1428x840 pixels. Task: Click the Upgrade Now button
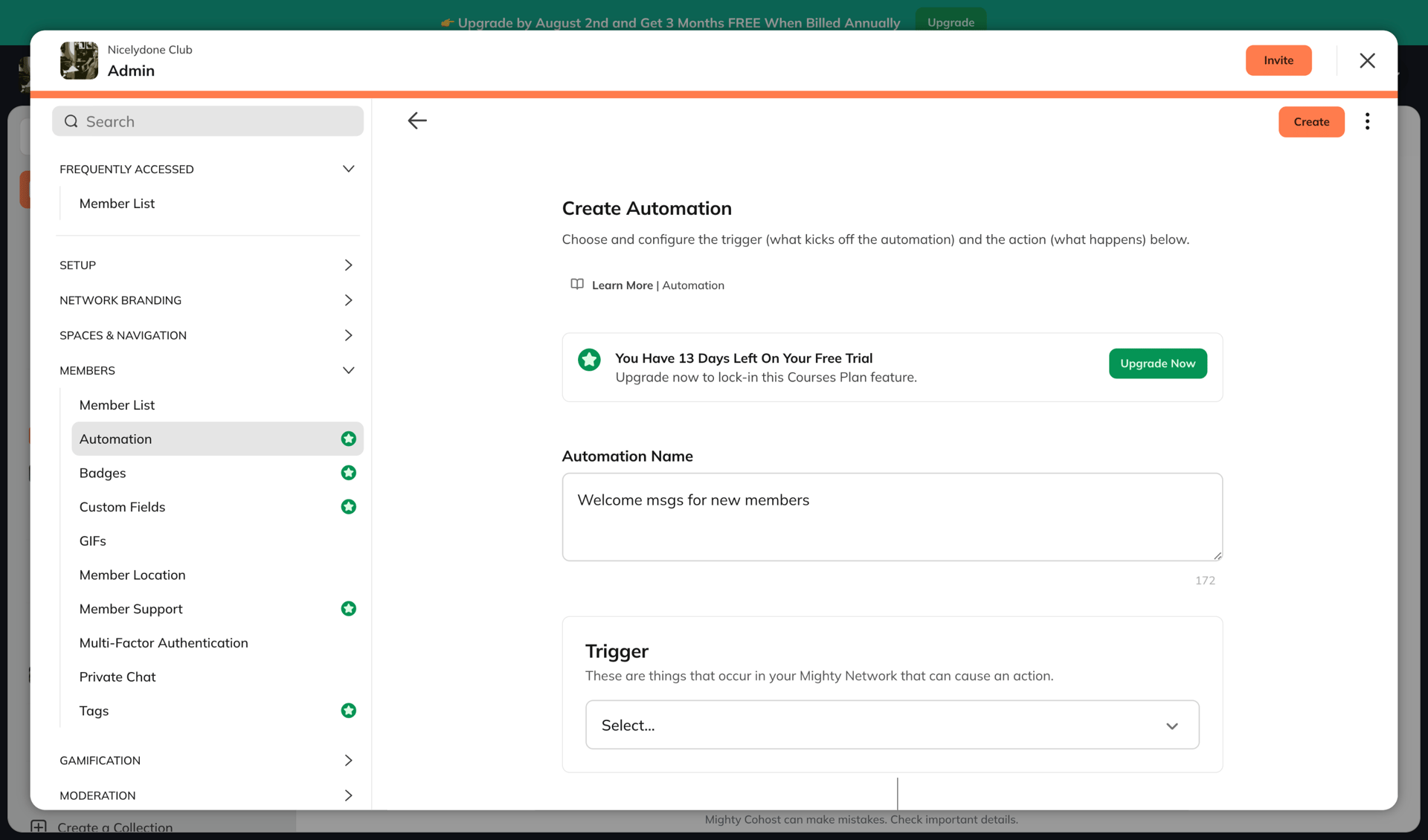tap(1157, 364)
